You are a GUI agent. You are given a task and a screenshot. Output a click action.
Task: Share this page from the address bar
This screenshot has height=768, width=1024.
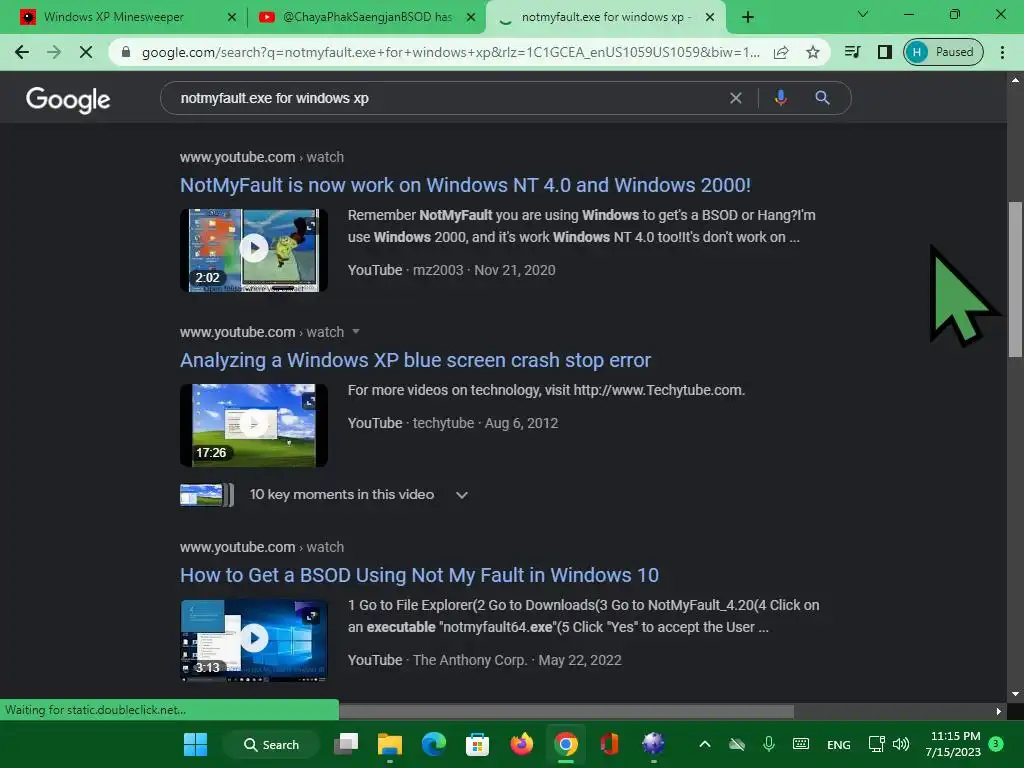pos(781,52)
